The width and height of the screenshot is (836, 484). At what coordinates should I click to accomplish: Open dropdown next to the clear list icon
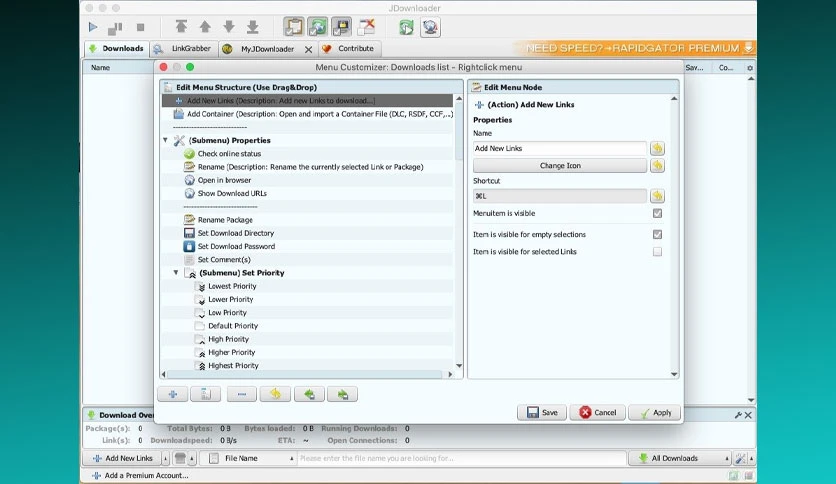point(192,458)
